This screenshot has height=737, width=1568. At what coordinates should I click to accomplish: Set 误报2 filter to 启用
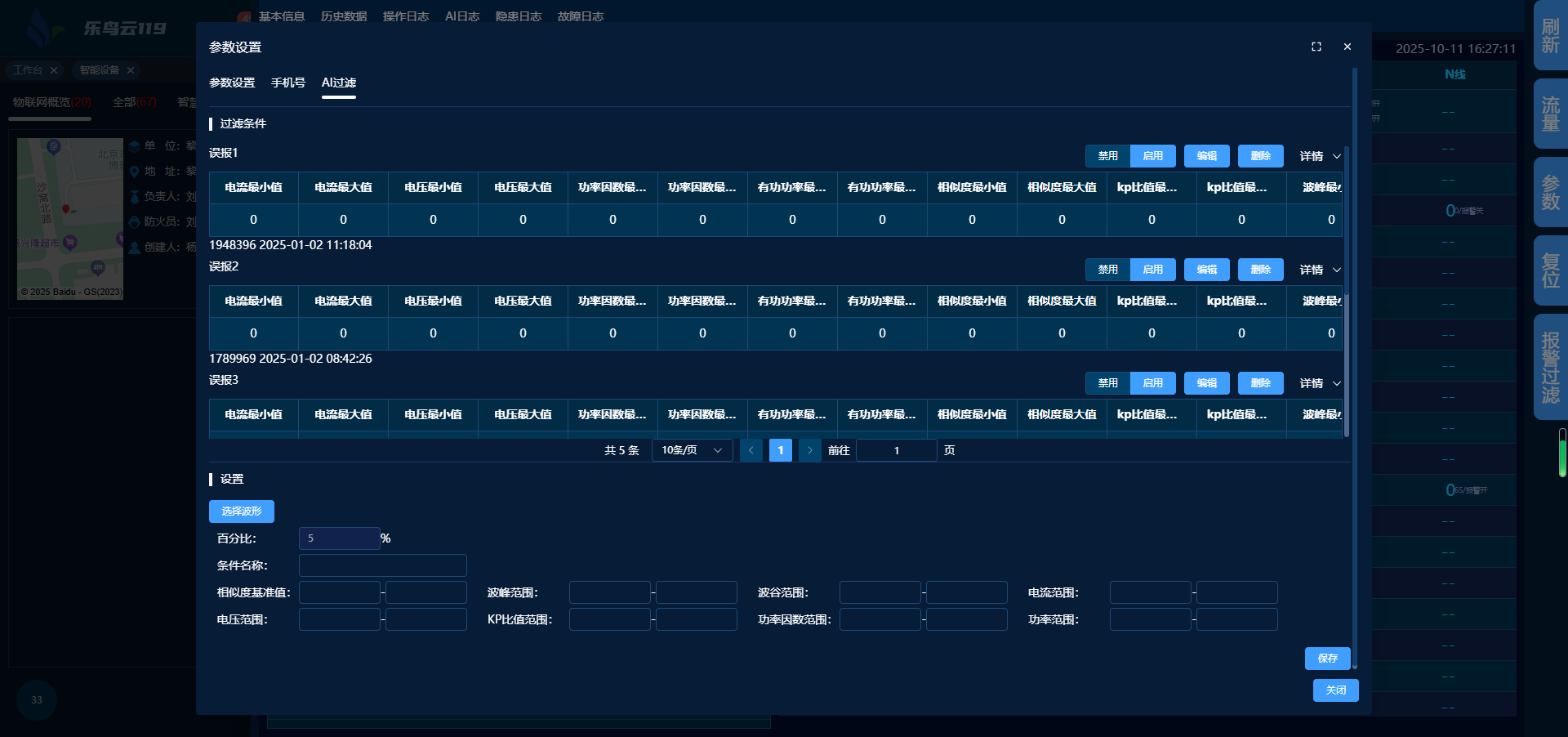(1152, 270)
